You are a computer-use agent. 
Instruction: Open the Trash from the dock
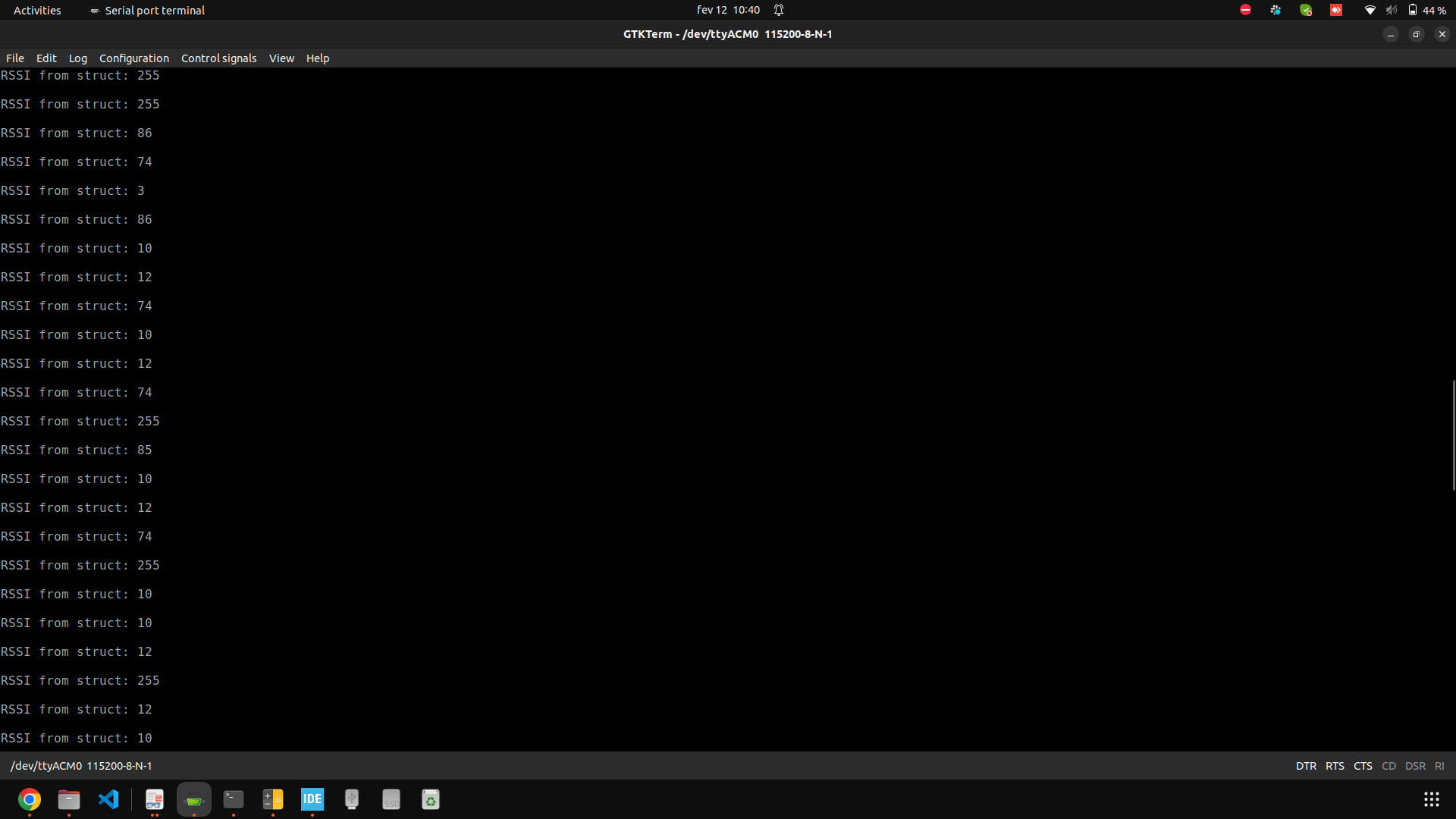coord(431,799)
